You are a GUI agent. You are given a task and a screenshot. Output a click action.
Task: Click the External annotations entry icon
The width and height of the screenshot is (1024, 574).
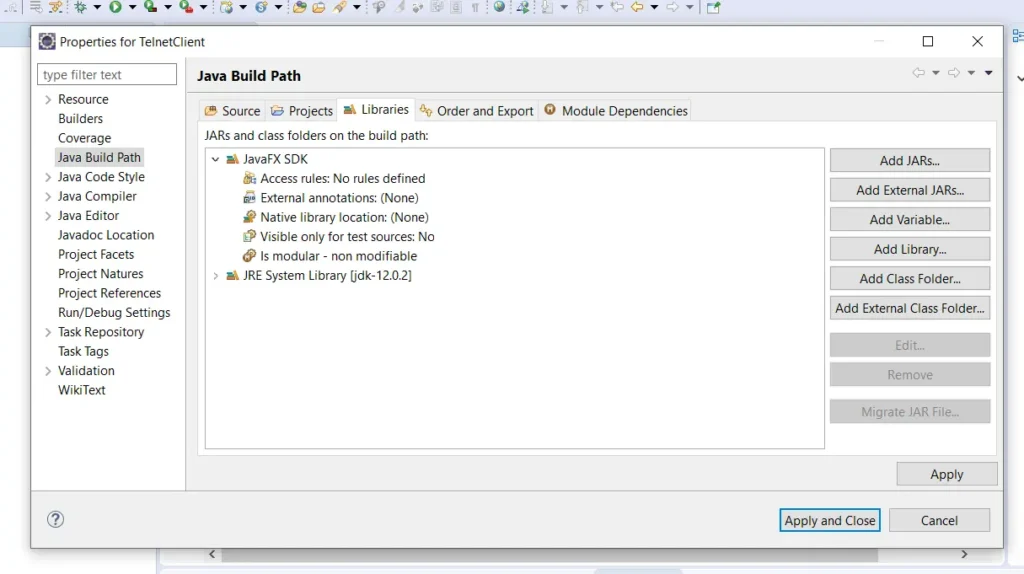[250, 198]
